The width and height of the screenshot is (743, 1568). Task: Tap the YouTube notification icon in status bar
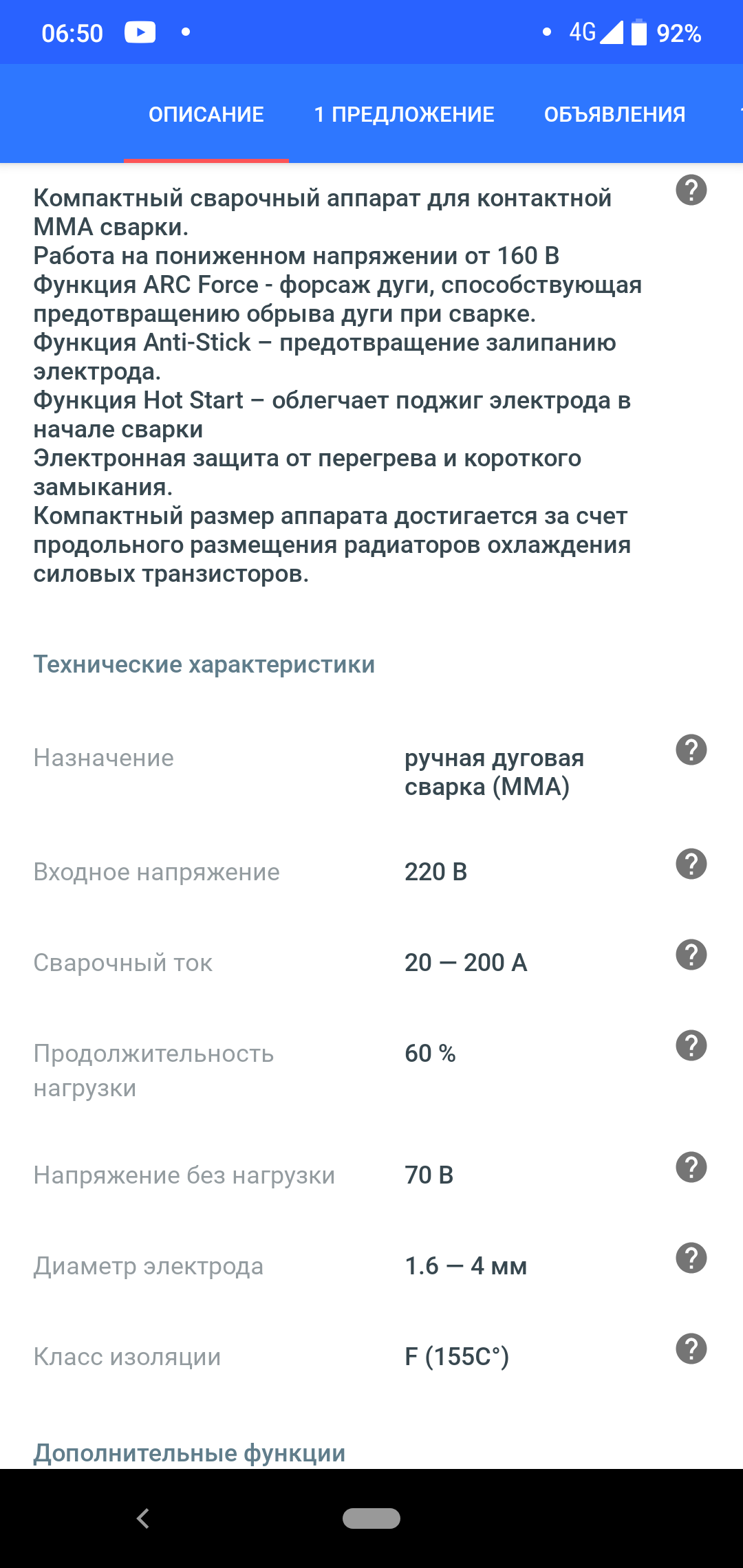click(140, 32)
